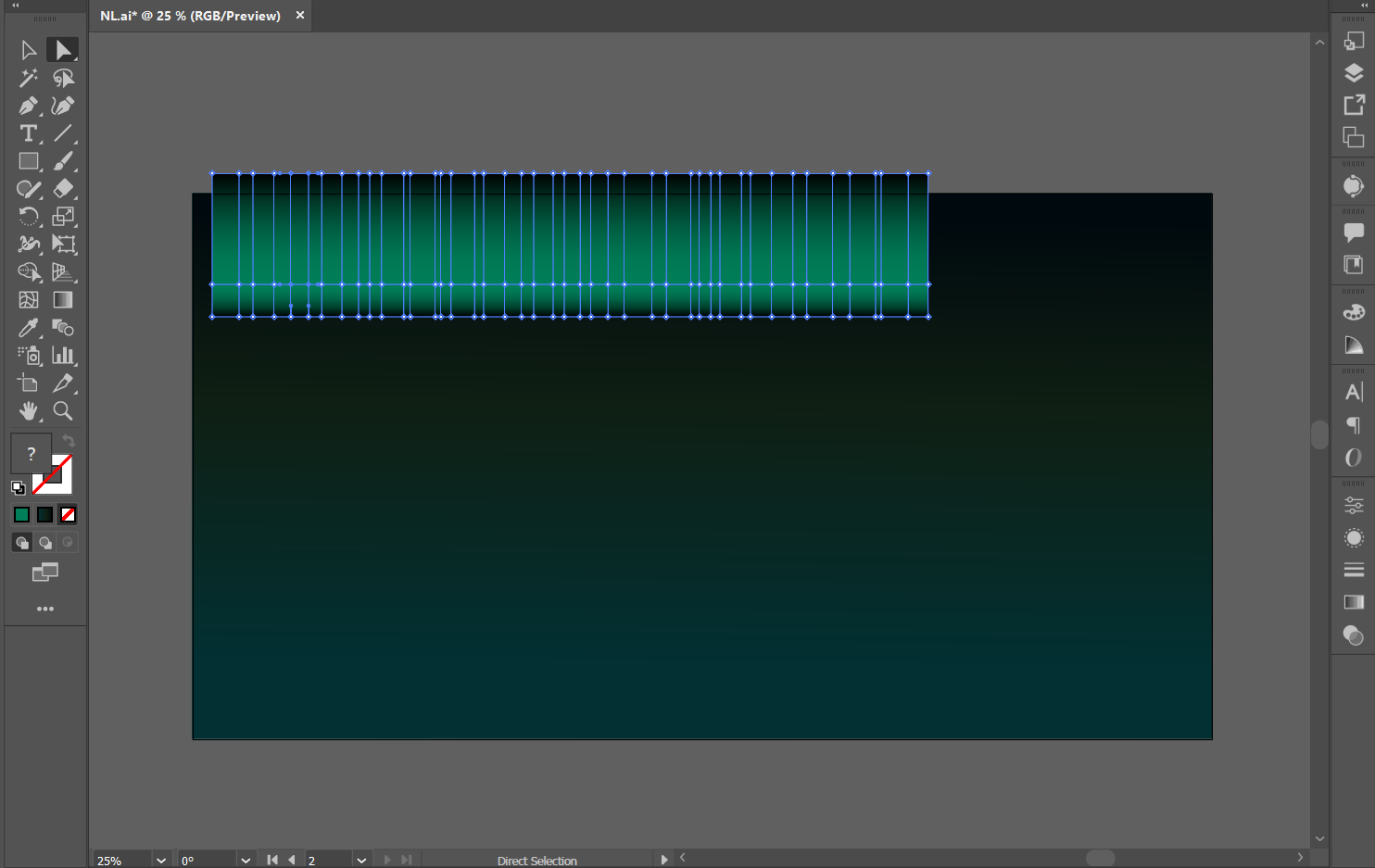This screenshot has height=868, width=1375.
Task: Select the Slice tool
Action: pyautogui.click(x=63, y=384)
